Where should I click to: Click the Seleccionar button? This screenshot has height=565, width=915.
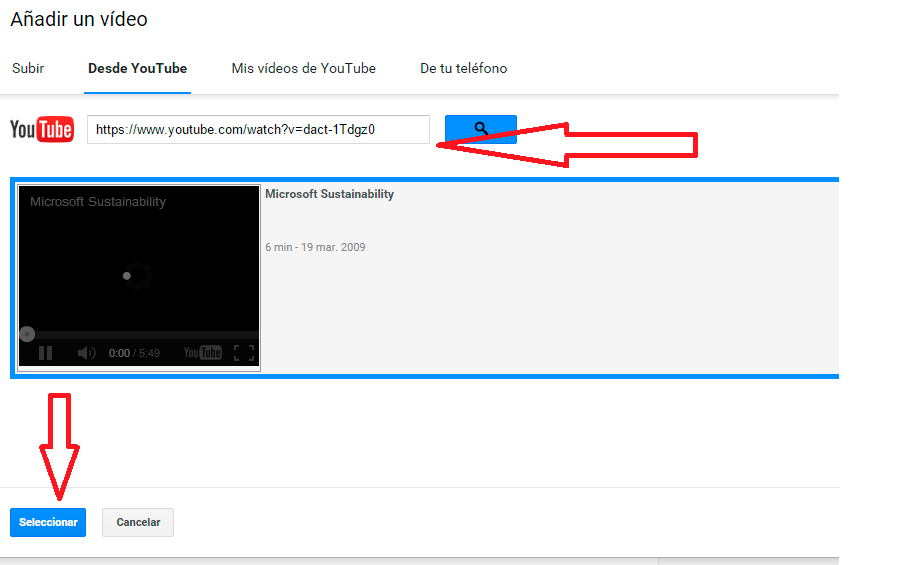[x=48, y=523]
